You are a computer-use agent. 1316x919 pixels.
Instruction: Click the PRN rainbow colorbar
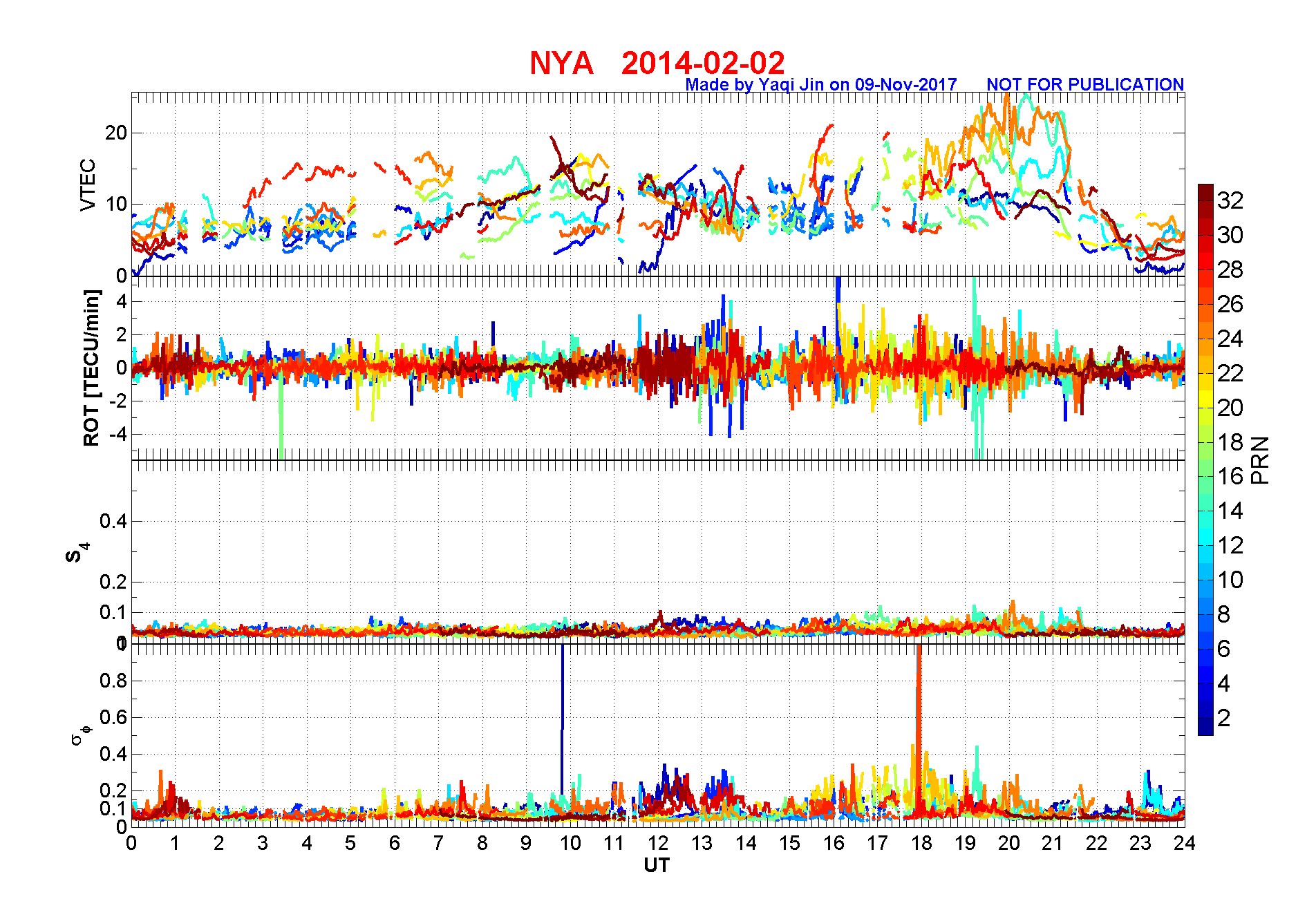tap(1205, 459)
